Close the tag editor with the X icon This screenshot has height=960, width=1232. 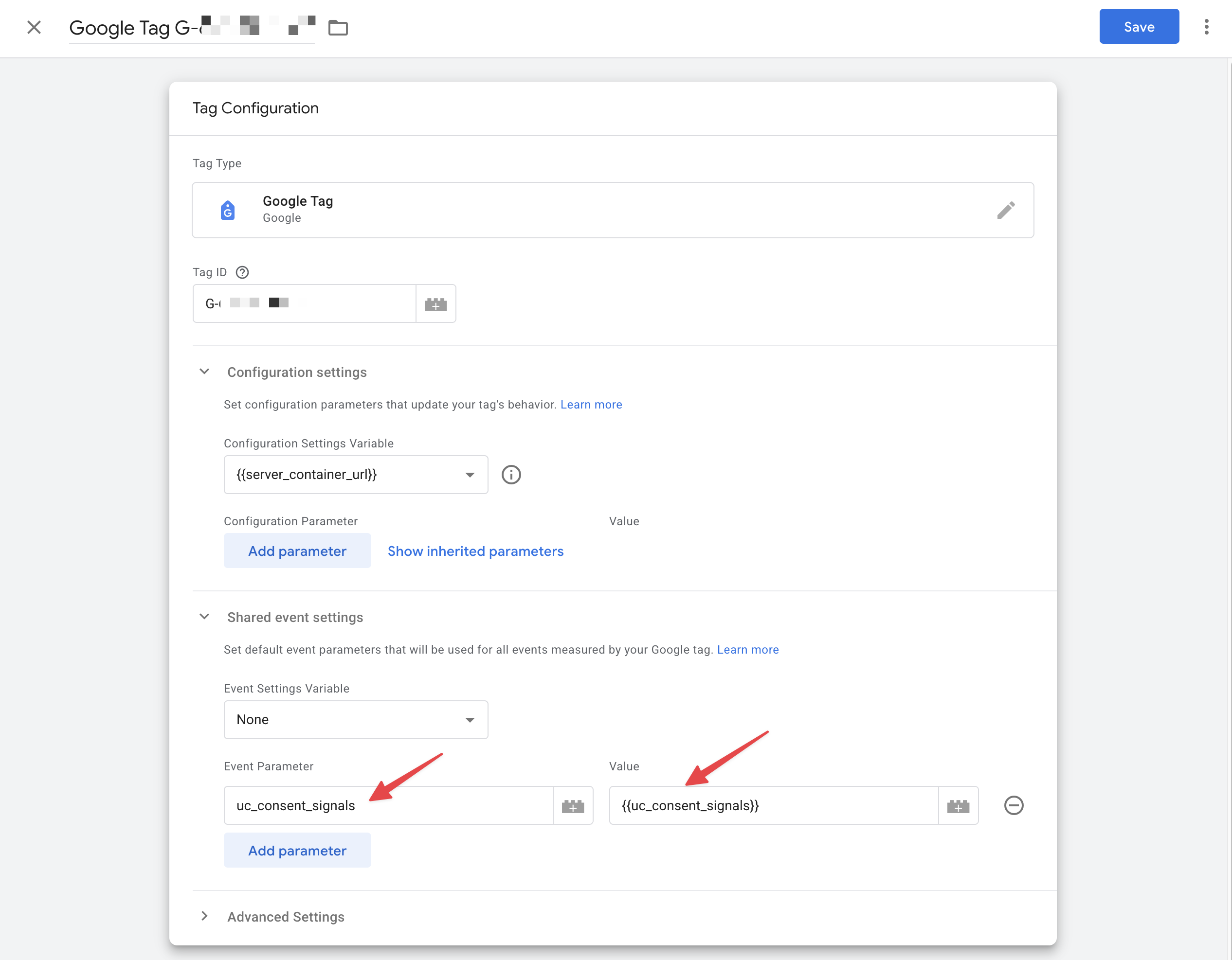pyautogui.click(x=34, y=27)
